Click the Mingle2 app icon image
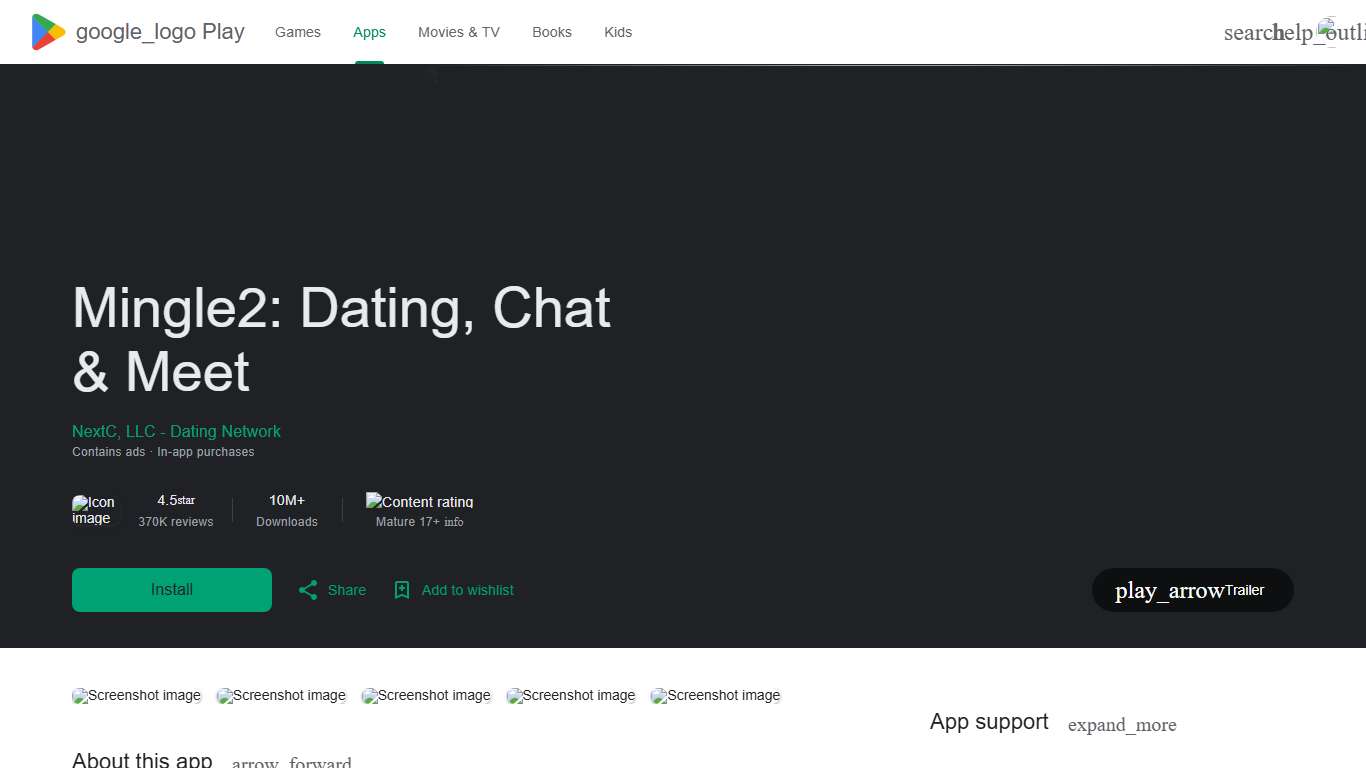Viewport: 1366px width, 768px height. point(94,510)
